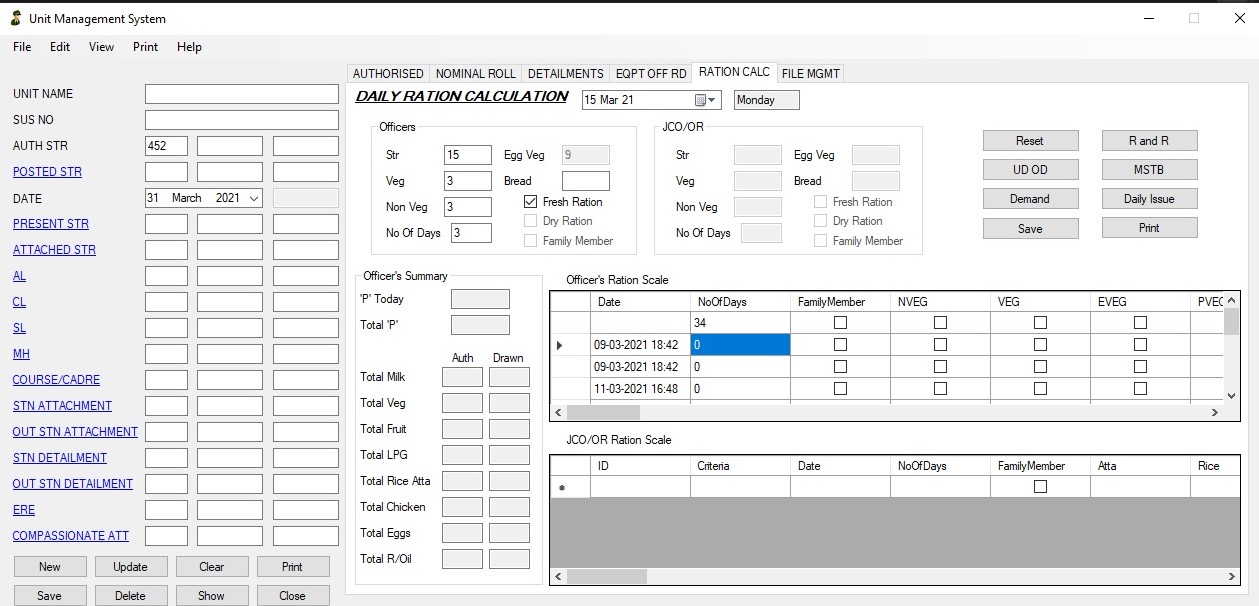Click Print in the ration calc panel
The image size is (1259, 606).
[1149, 228]
